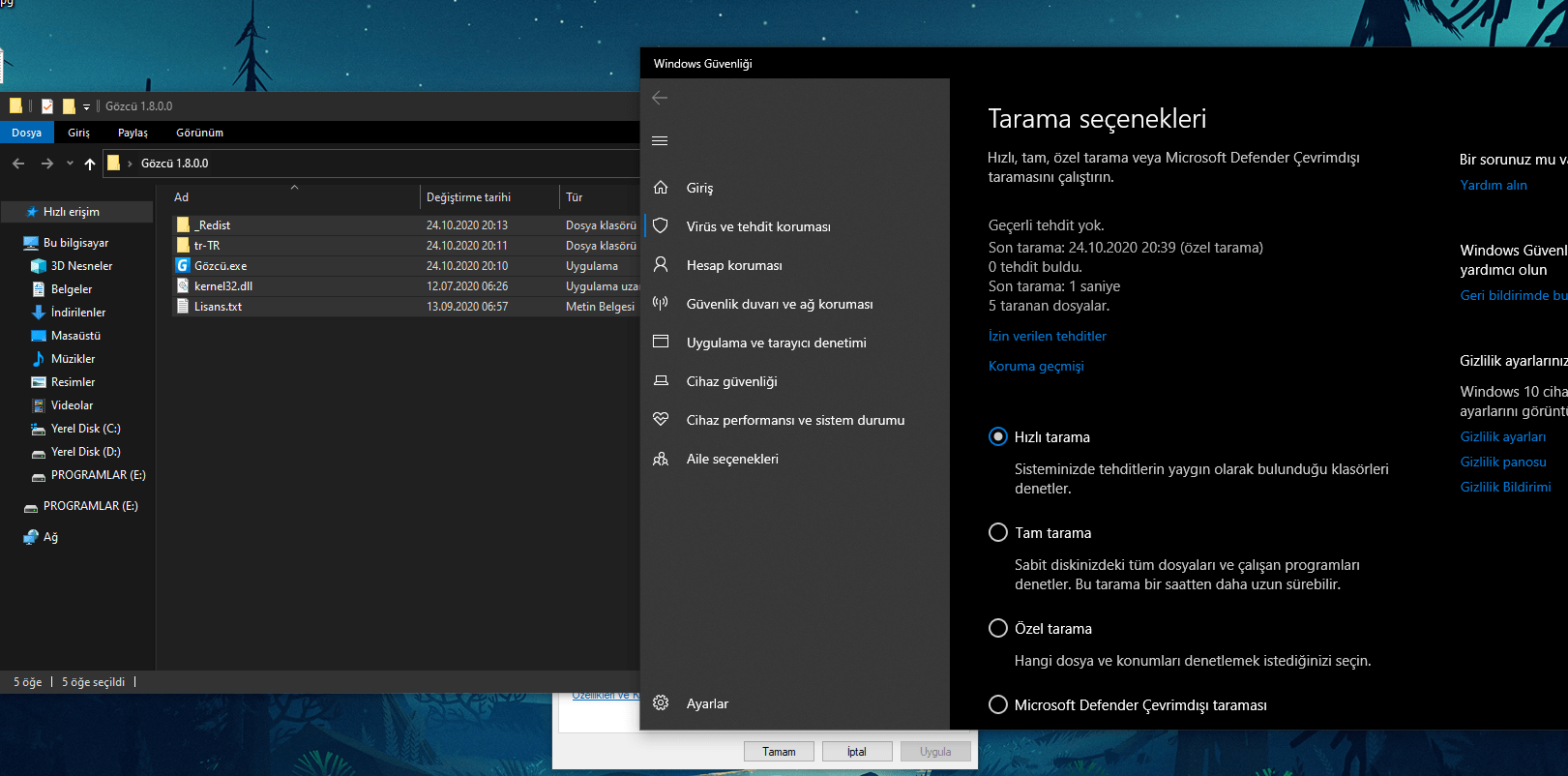
Task: Click the Gözcü.exe application icon
Action: point(183,265)
